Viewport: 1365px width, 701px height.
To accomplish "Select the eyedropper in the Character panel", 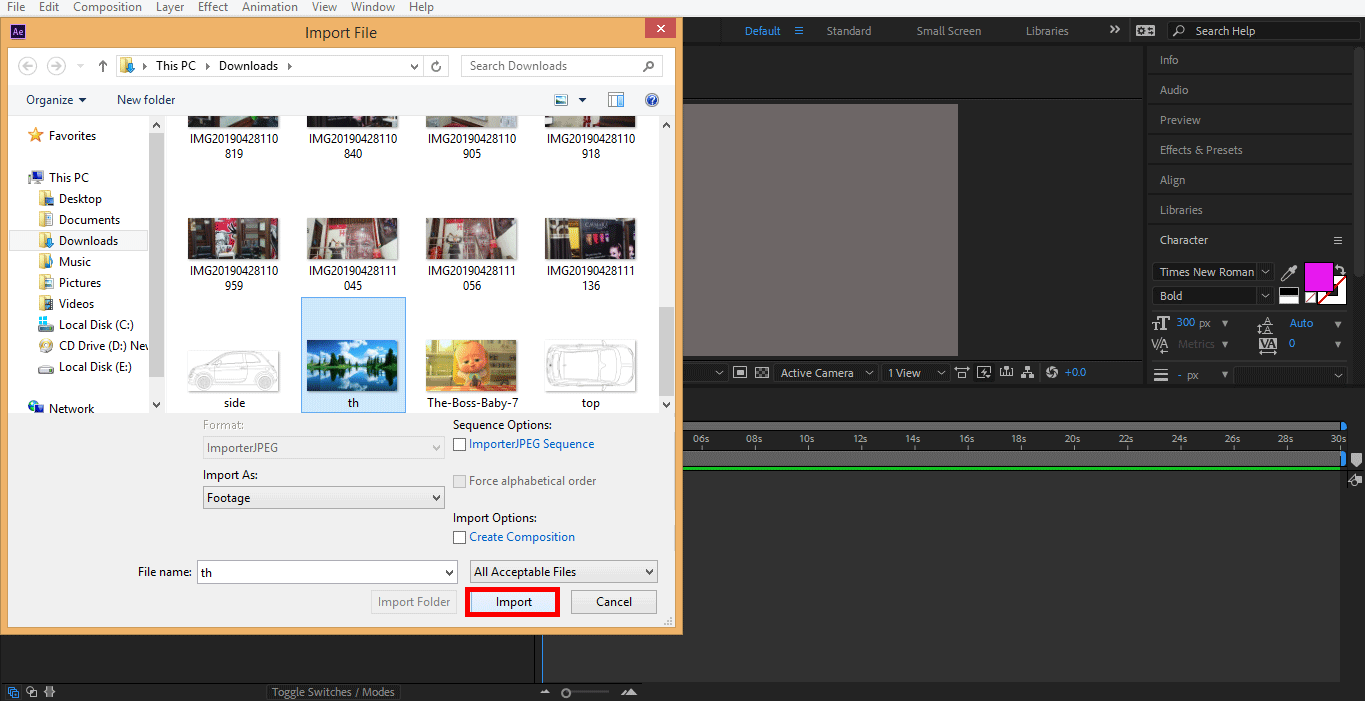I will 1289,272.
